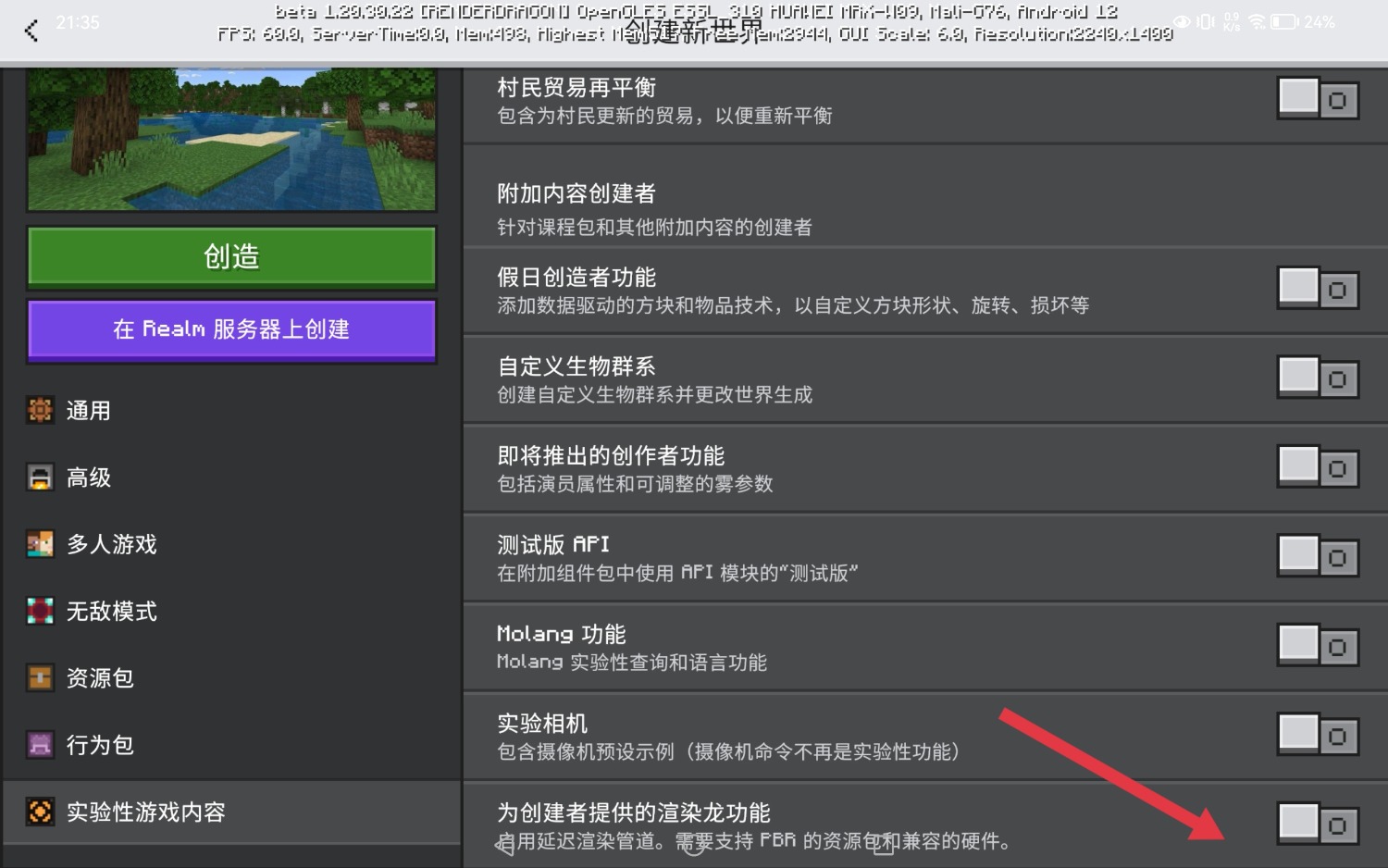
Task: Tap the Wi-Fi icon in status bar
Action: point(1256,21)
